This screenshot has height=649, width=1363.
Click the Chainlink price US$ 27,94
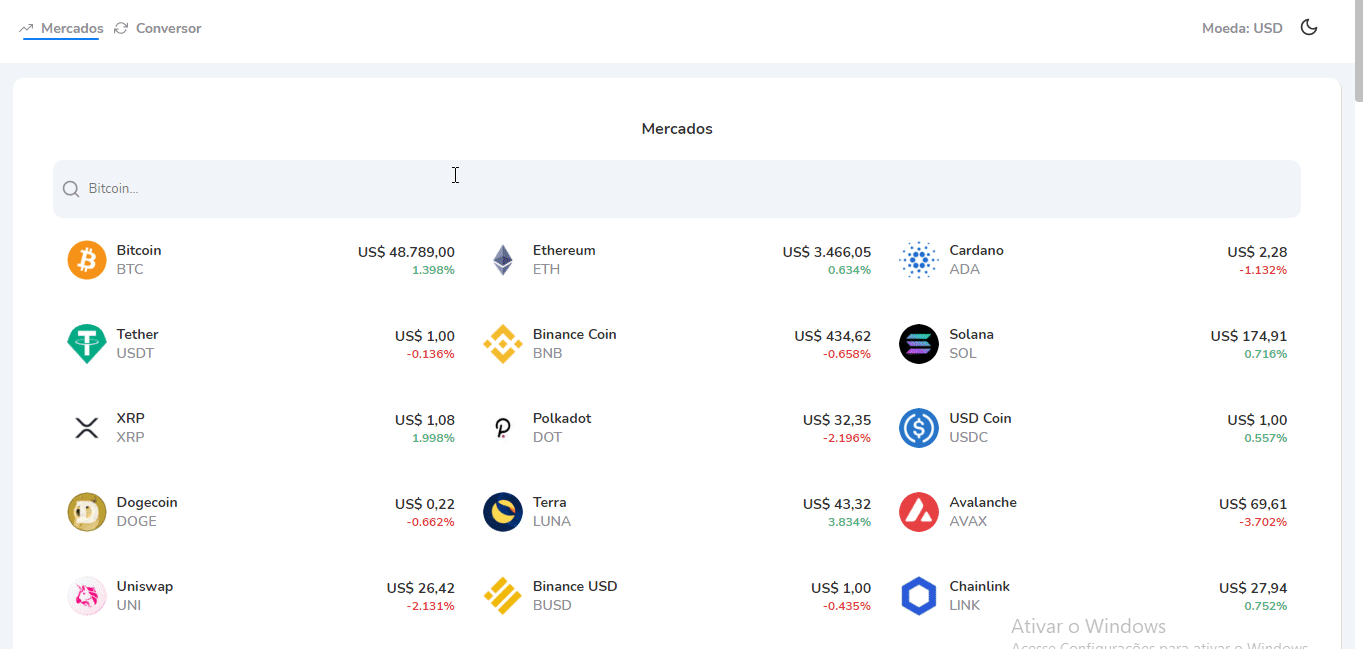tap(1253, 588)
